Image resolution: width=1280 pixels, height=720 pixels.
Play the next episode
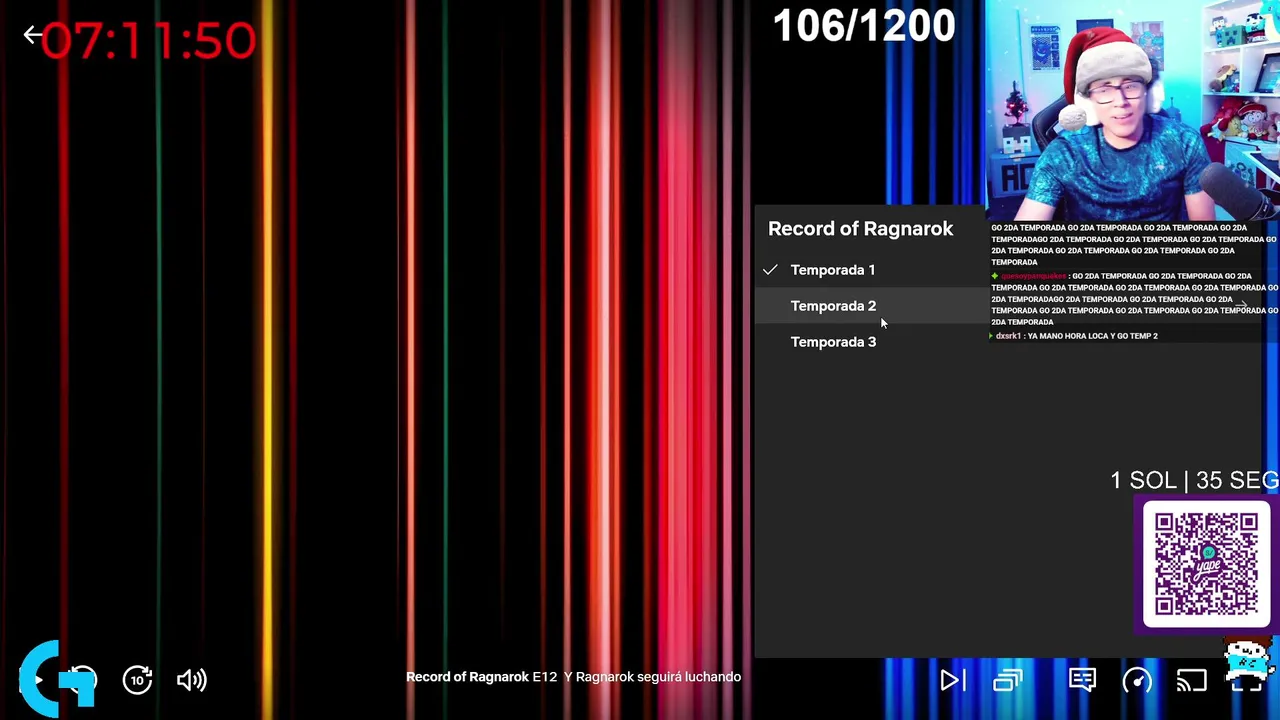click(952, 681)
